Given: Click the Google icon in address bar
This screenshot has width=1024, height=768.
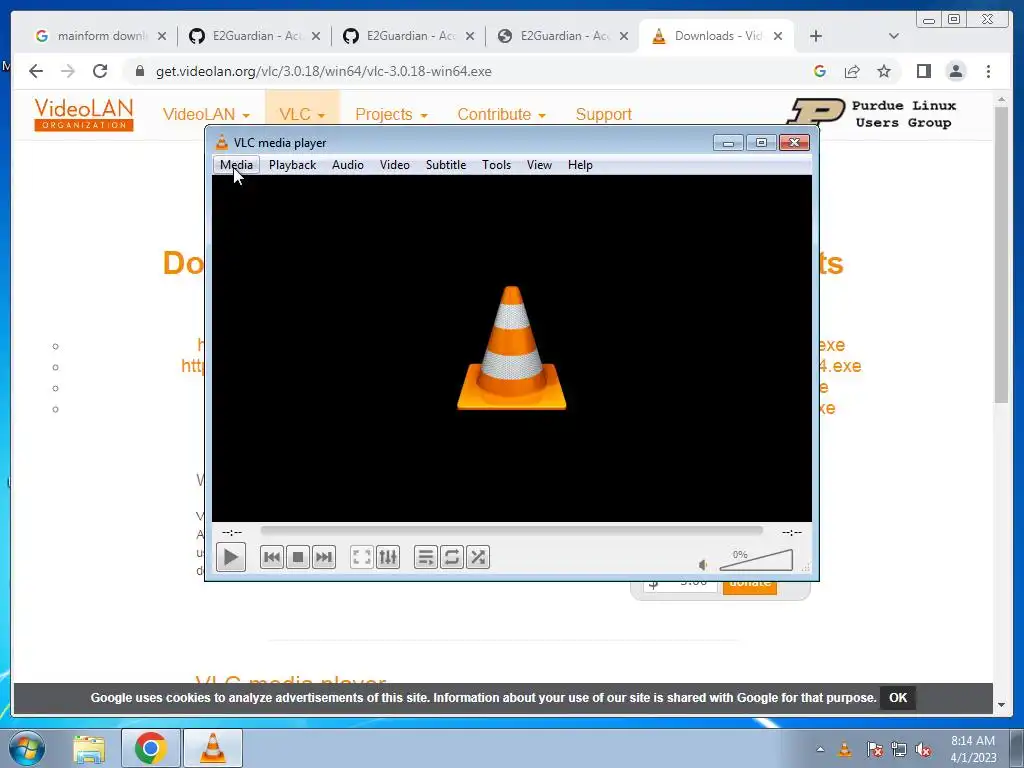Looking at the screenshot, I should [820, 71].
